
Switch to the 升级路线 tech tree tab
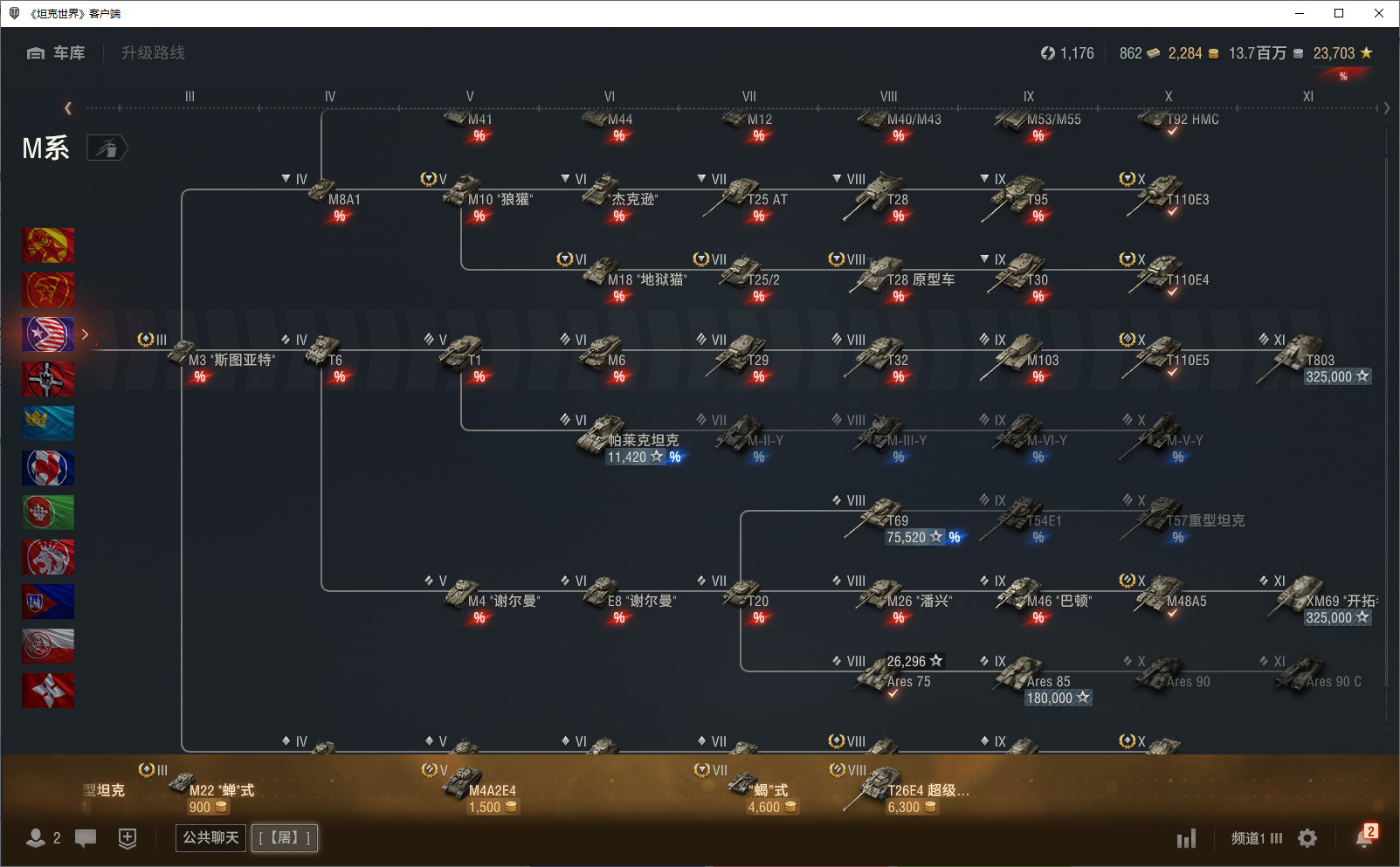point(153,53)
